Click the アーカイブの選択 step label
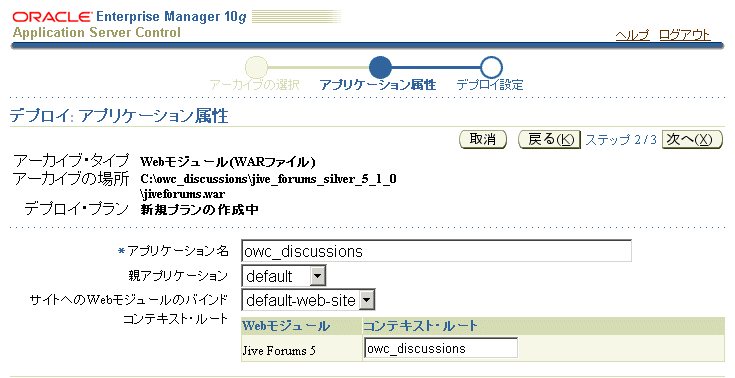This screenshot has height=378, width=735. point(254,85)
